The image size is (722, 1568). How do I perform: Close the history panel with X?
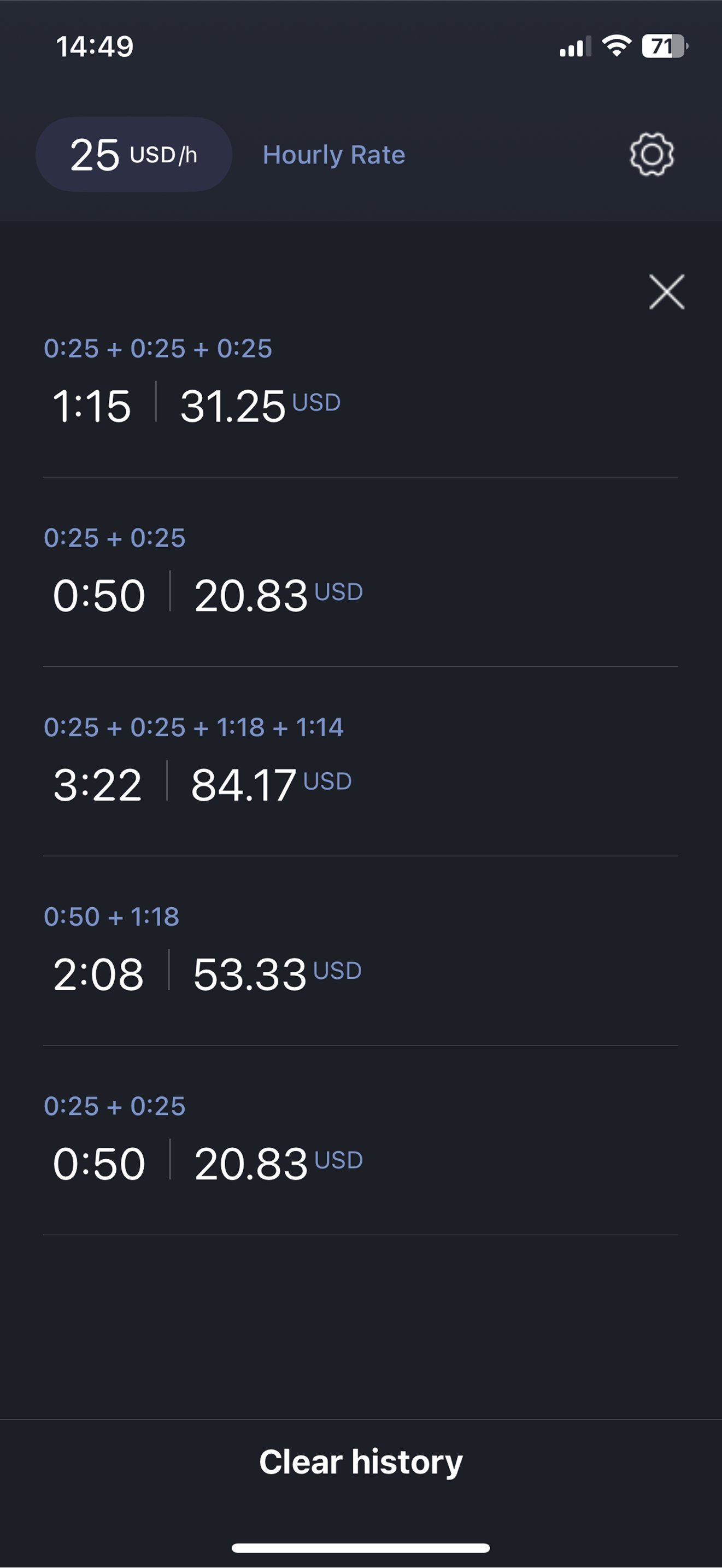click(667, 292)
